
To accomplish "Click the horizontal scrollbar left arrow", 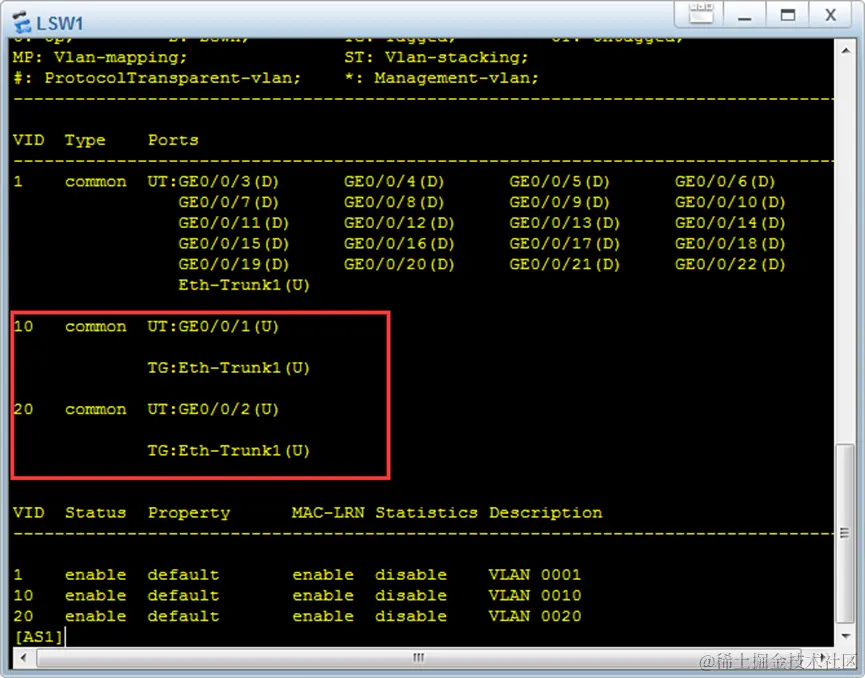I will point(23,658).
